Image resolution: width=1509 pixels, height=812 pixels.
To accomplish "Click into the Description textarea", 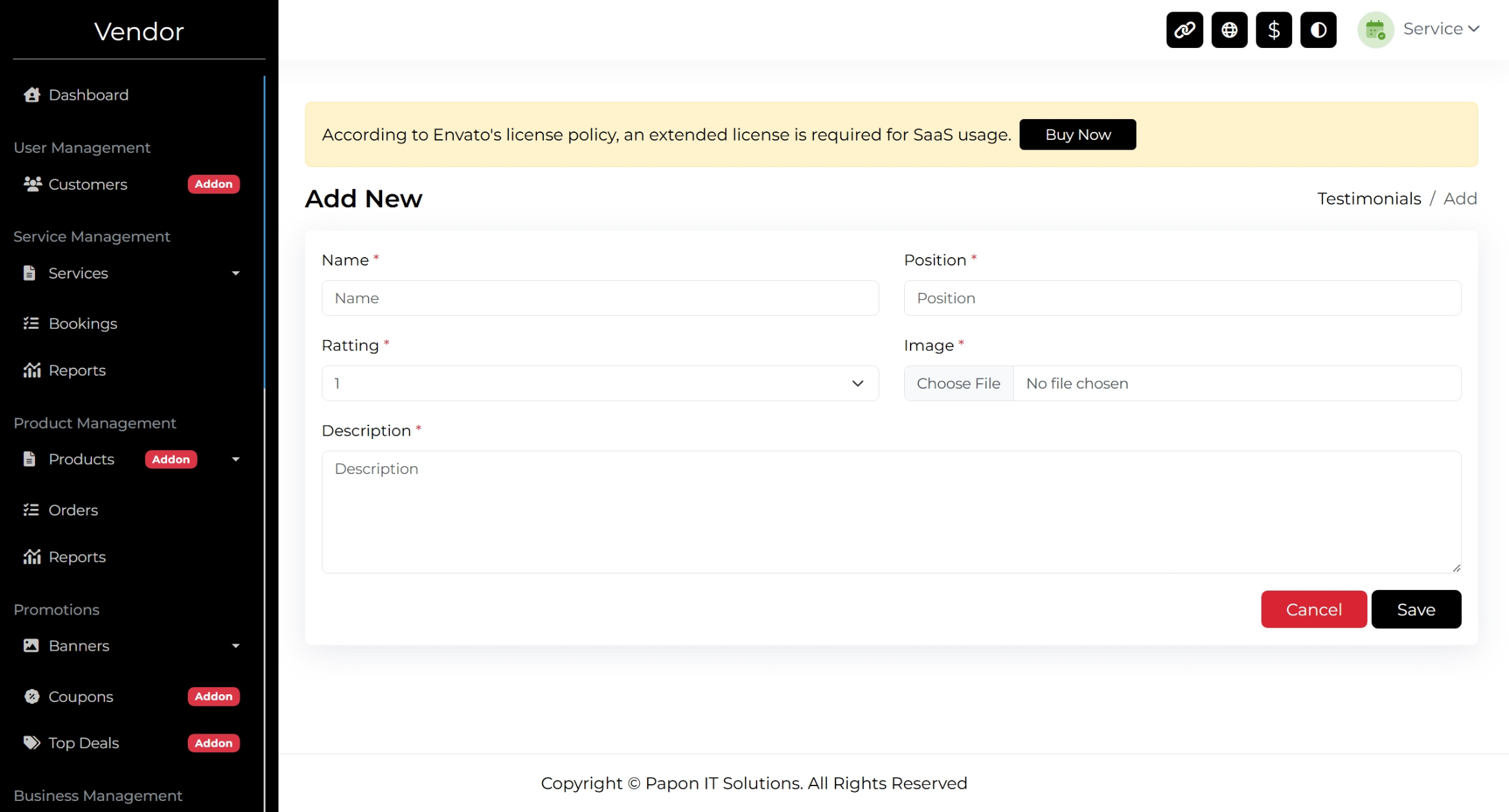I will [x=891, y=512].
